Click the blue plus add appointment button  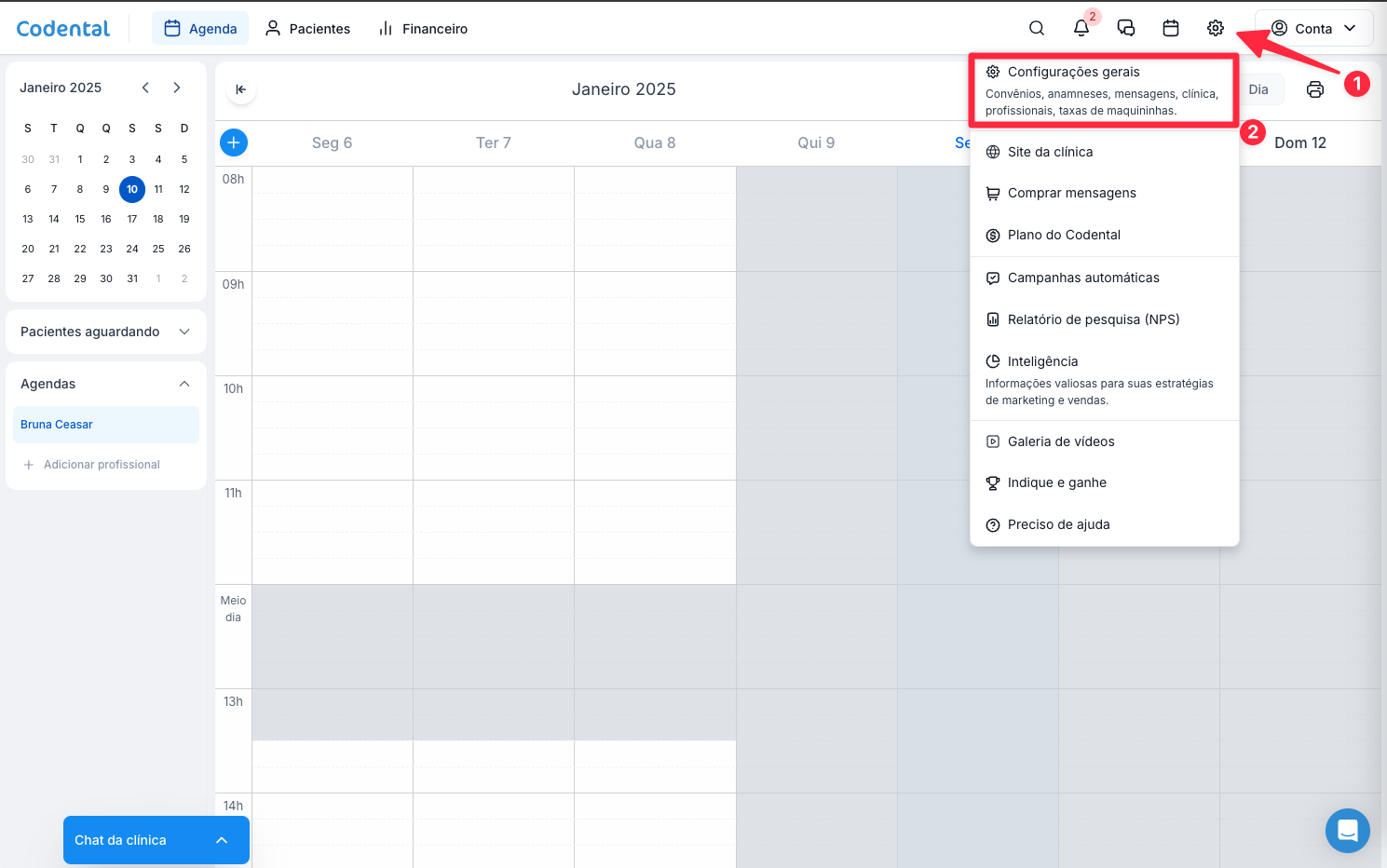pos(234,142)
